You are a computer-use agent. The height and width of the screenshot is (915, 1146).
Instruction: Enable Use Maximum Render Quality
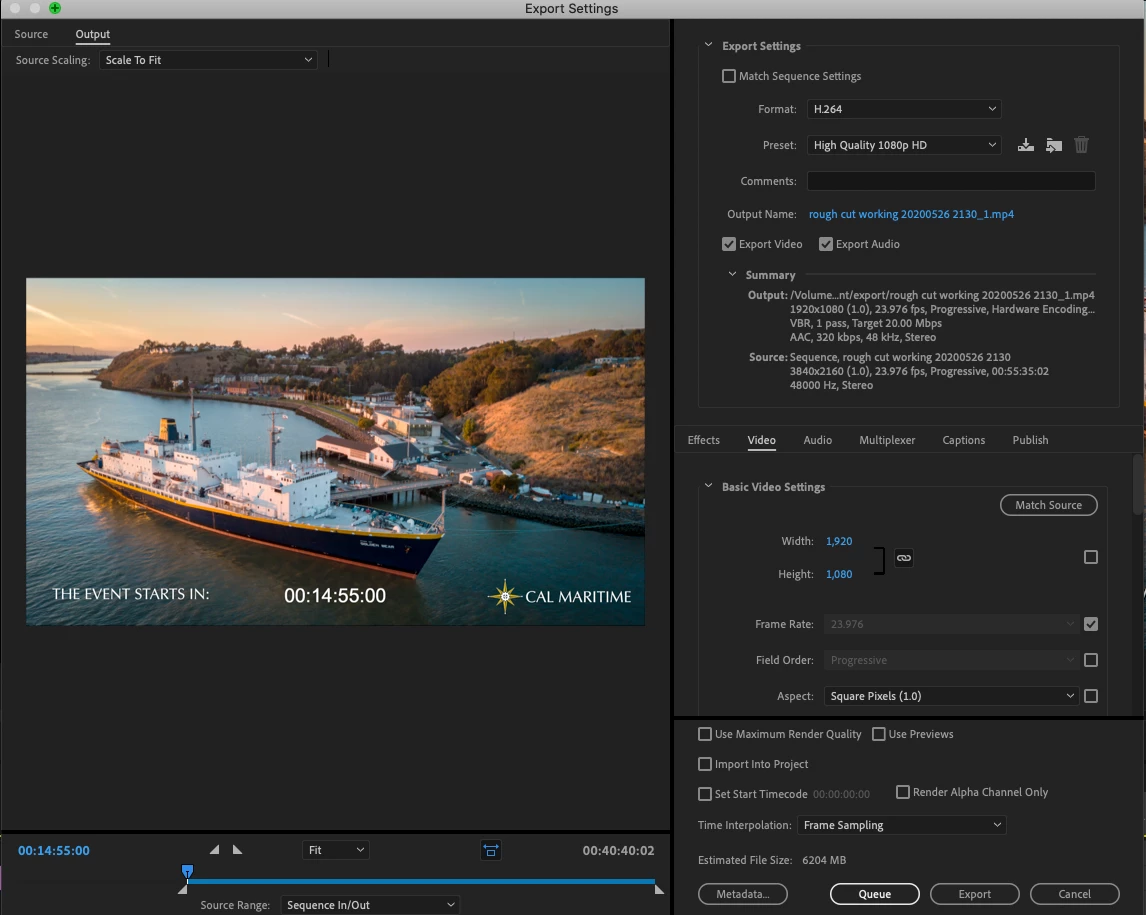click(x=705, y=734)
